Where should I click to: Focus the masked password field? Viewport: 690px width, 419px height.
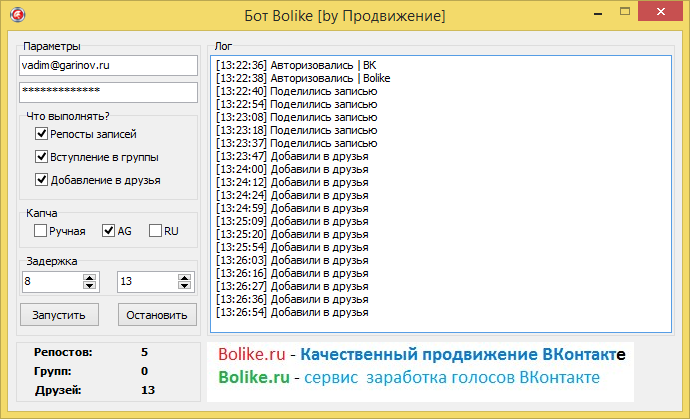click(x=108, y=92)
